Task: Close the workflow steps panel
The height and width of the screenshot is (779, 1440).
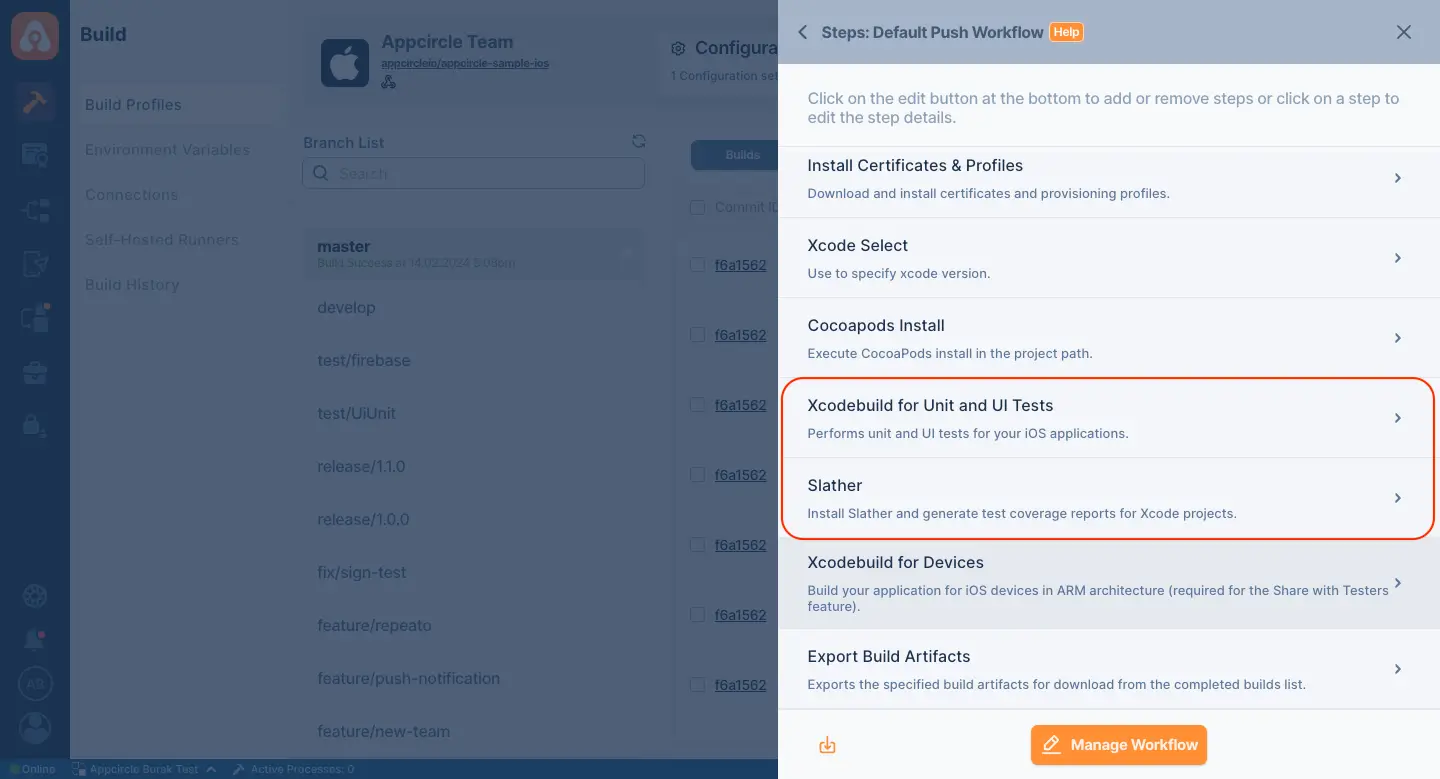Action: pyautogui.click(x=1404, y=32)
